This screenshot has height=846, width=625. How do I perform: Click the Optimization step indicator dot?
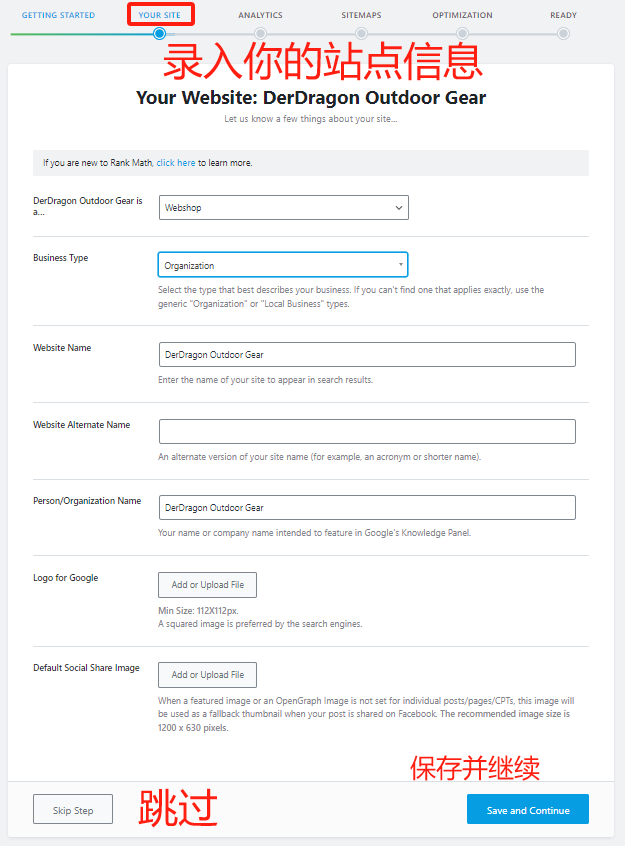click(x=461, y=33)
